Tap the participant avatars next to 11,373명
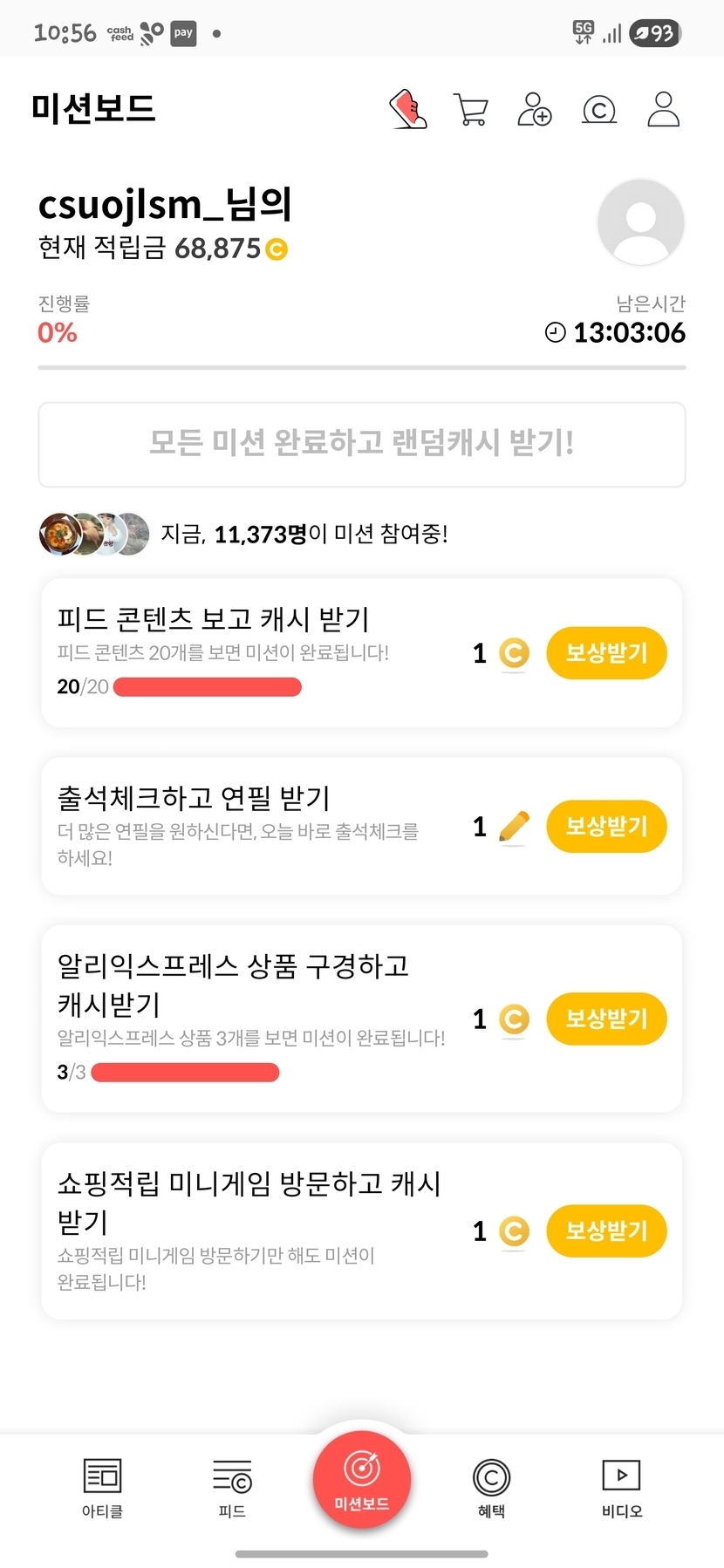 [94, 534]
